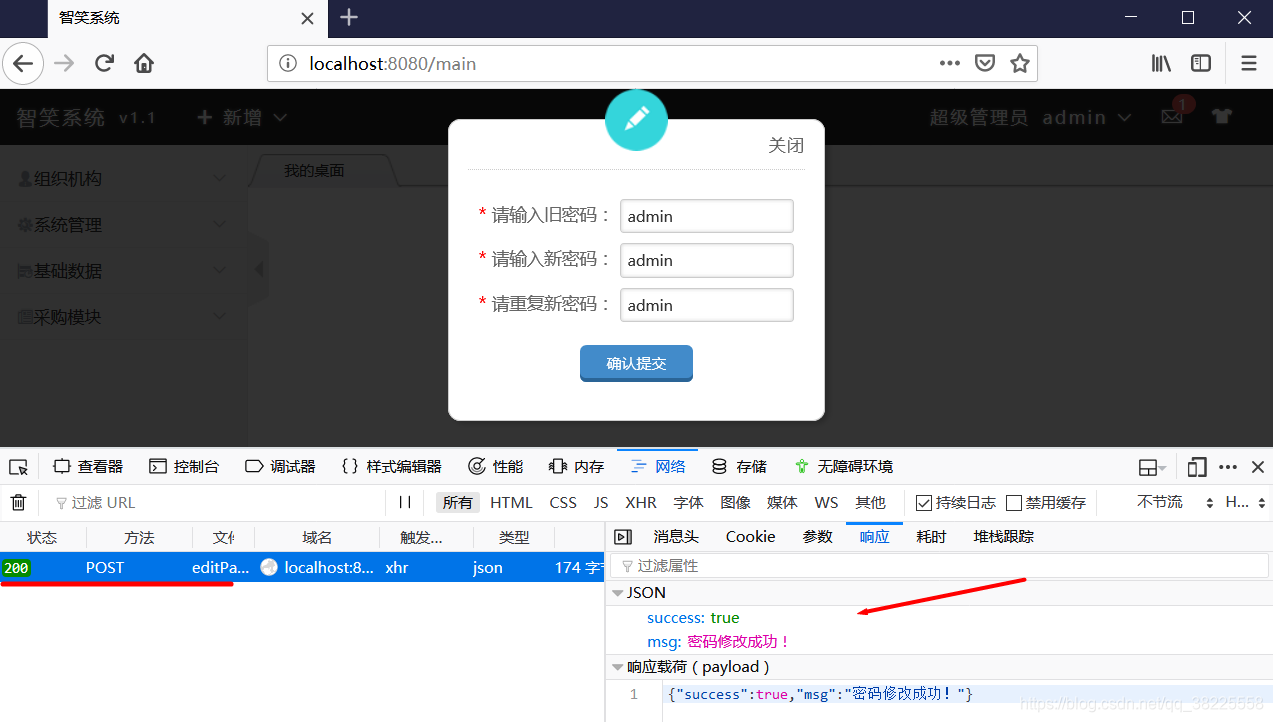The width and height of the screenshot is (1273, 722).
Task: Open devtools more options meatball menu
Action: coord(1227,466)
